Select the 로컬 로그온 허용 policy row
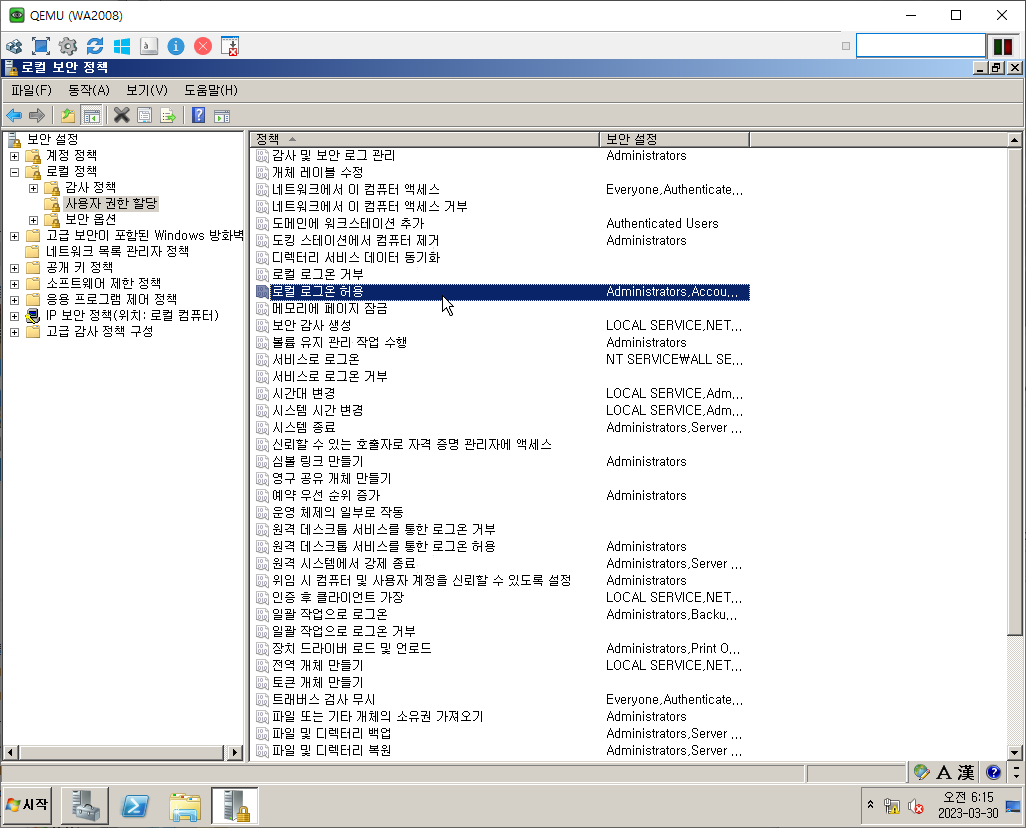 (x=503, y=292)
